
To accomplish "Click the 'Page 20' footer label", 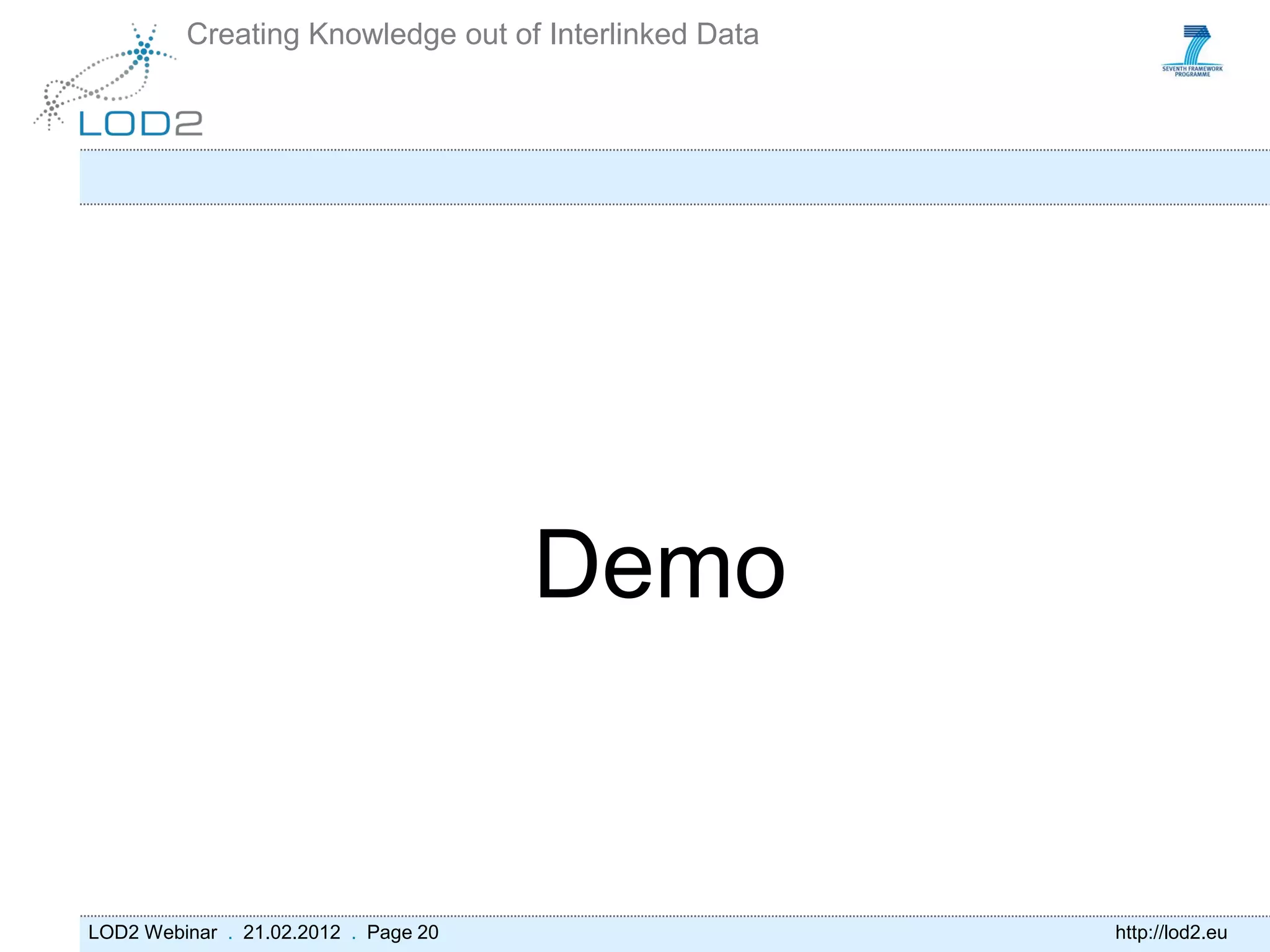I will click(x=402, y=932).
